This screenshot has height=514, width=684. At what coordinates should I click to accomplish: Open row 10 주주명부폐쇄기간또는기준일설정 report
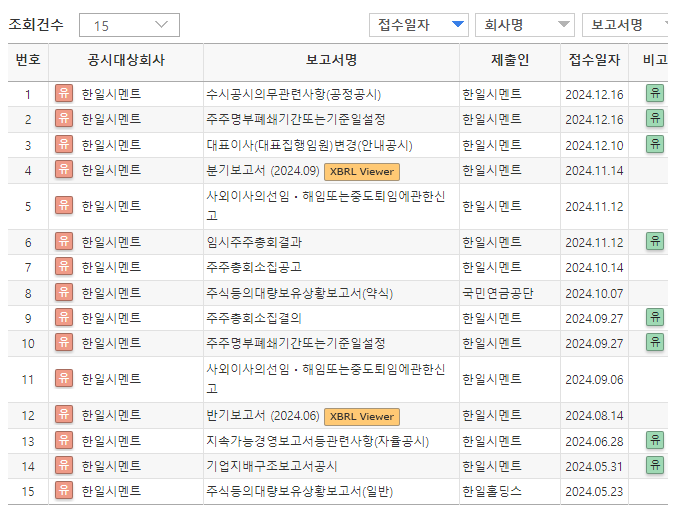tap(296, 343)
